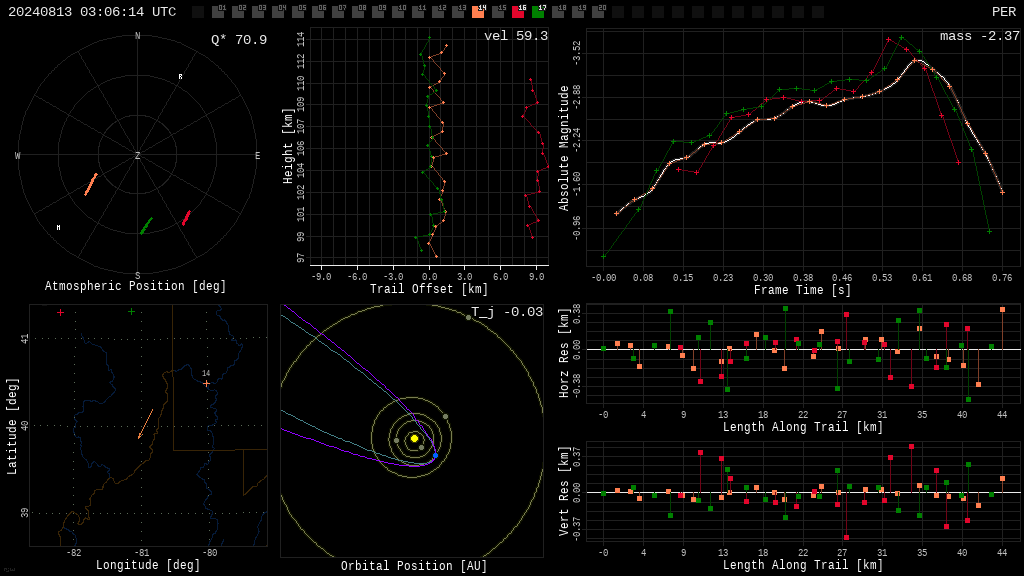Click the yellow Sun in orbital plot
The height and width of the screenshot is (576, 1024).
(414, 438)
